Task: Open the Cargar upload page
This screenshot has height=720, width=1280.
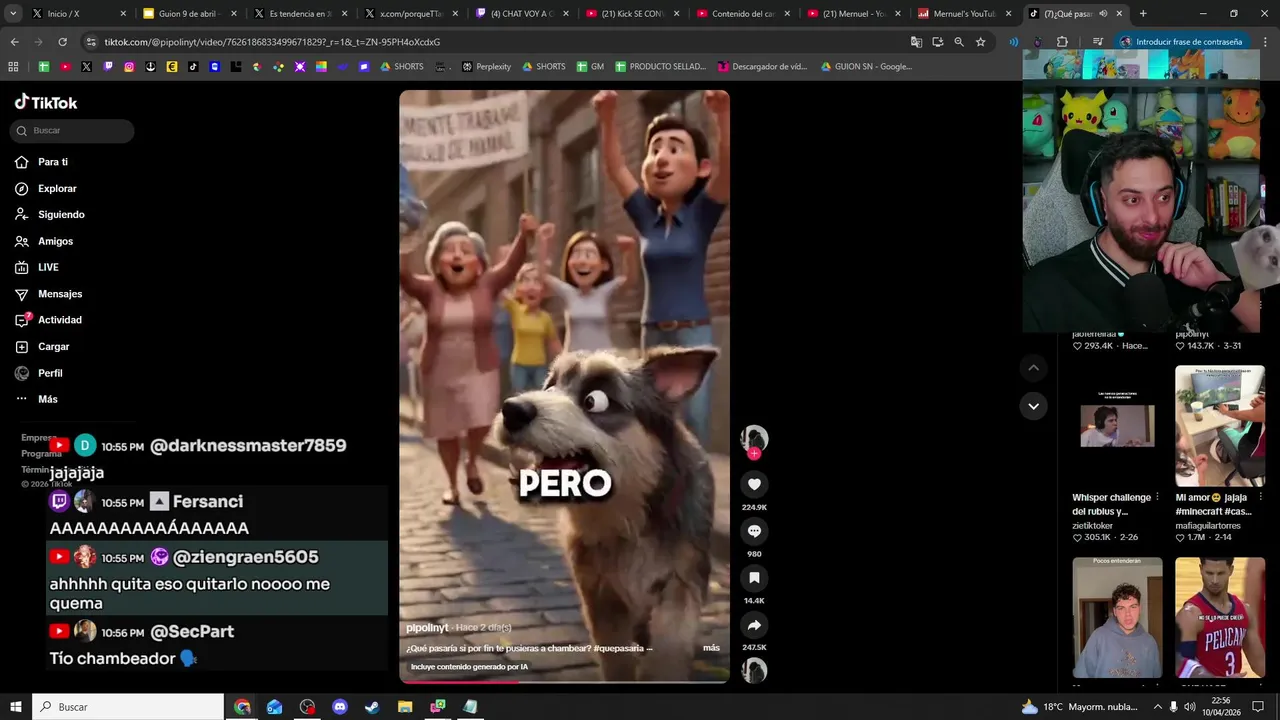Action: tap(41, 347)
